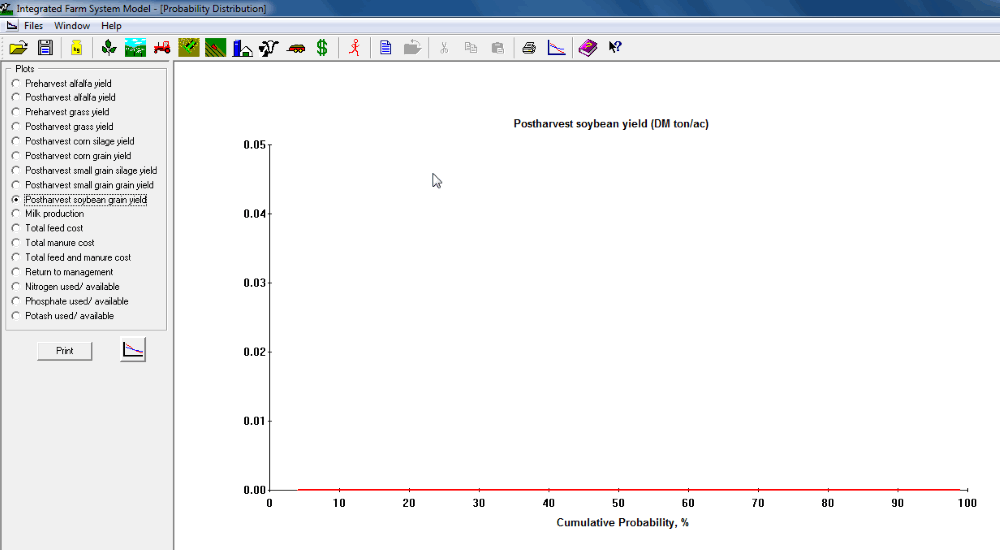The width and height of the screenshot is (1000, 550).
Task: Open the Help menu
Action: pyautogui.click(x=111, y=26)
